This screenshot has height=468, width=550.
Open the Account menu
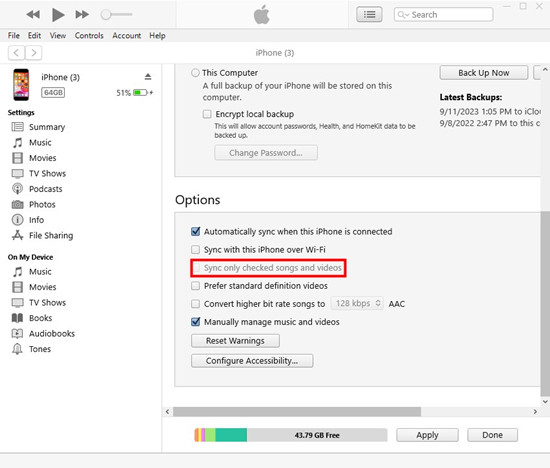pyautogui.click(x=127, y=35)
